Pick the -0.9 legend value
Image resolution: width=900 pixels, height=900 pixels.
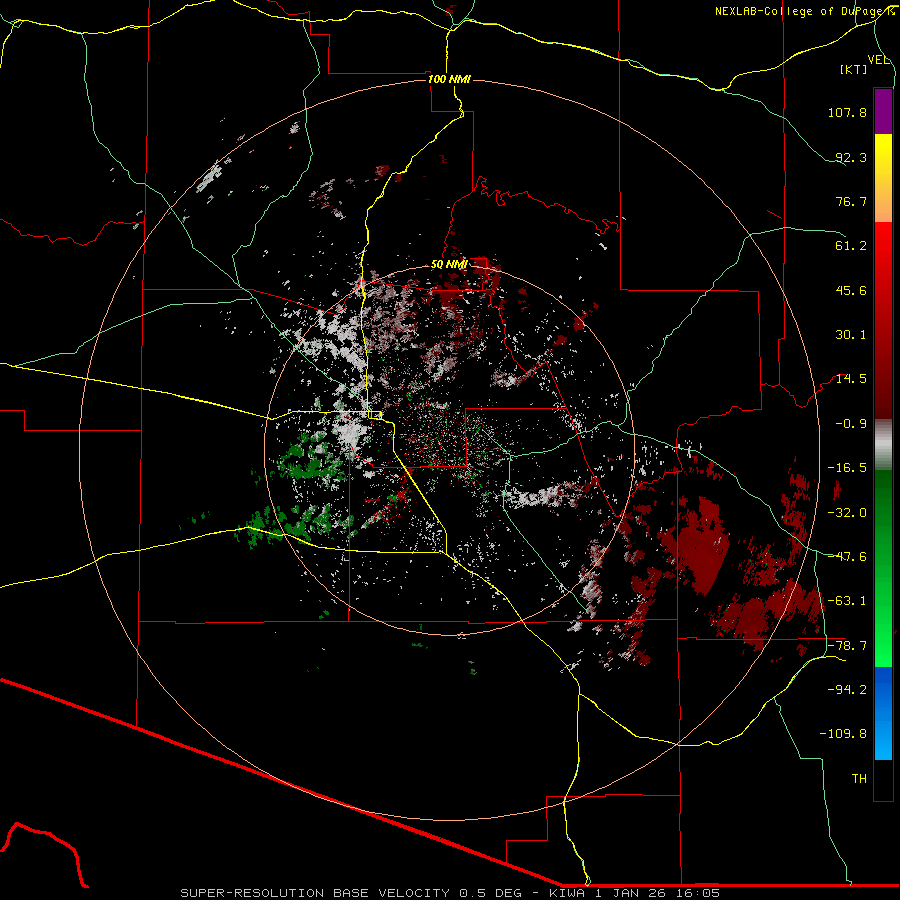(851, 424)
